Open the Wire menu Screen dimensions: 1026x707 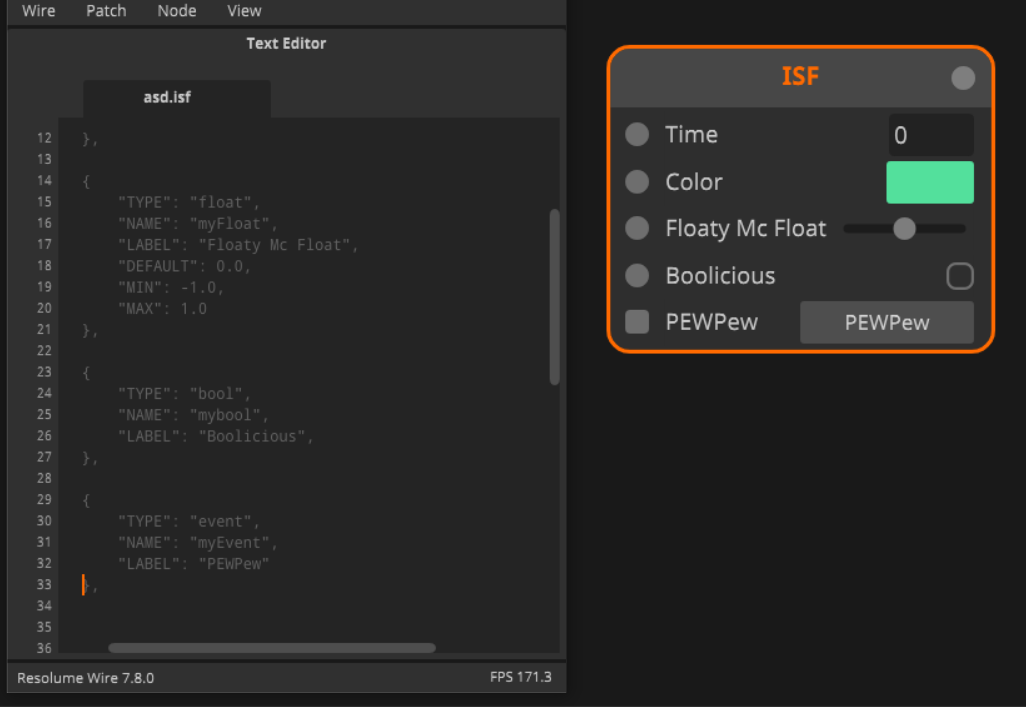point(39,10)
